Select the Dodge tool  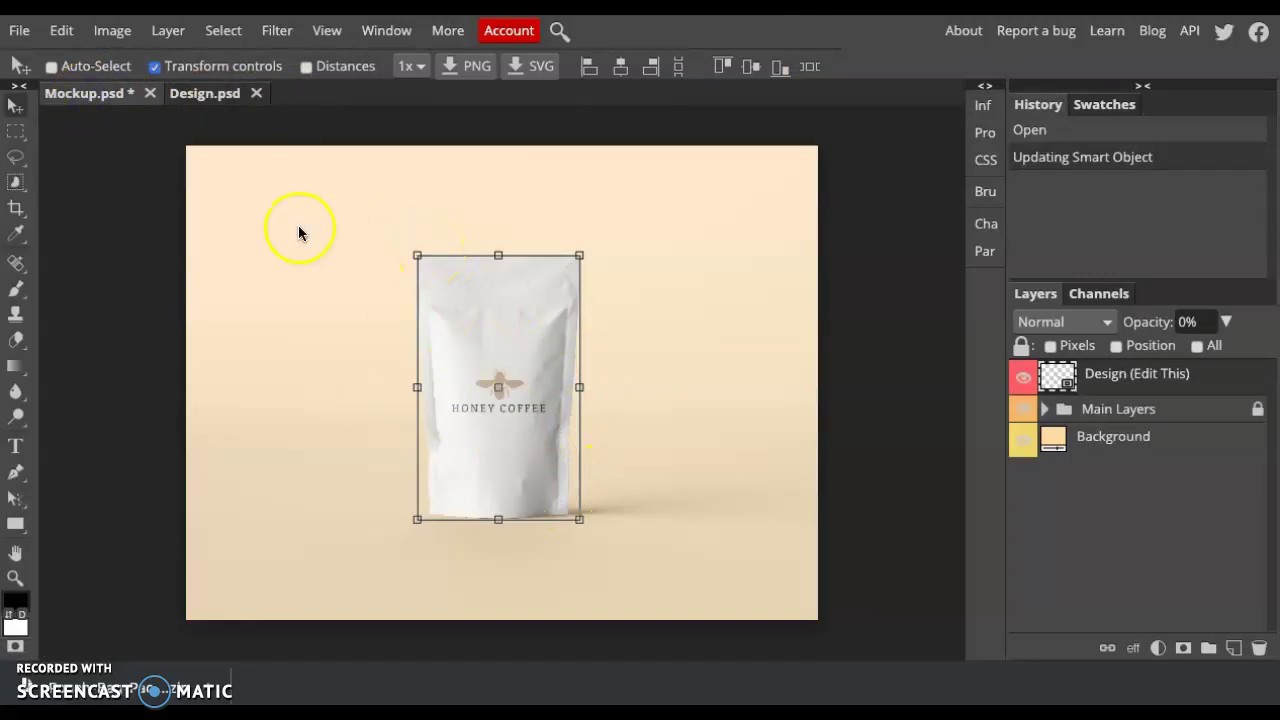tap(15, 418)
